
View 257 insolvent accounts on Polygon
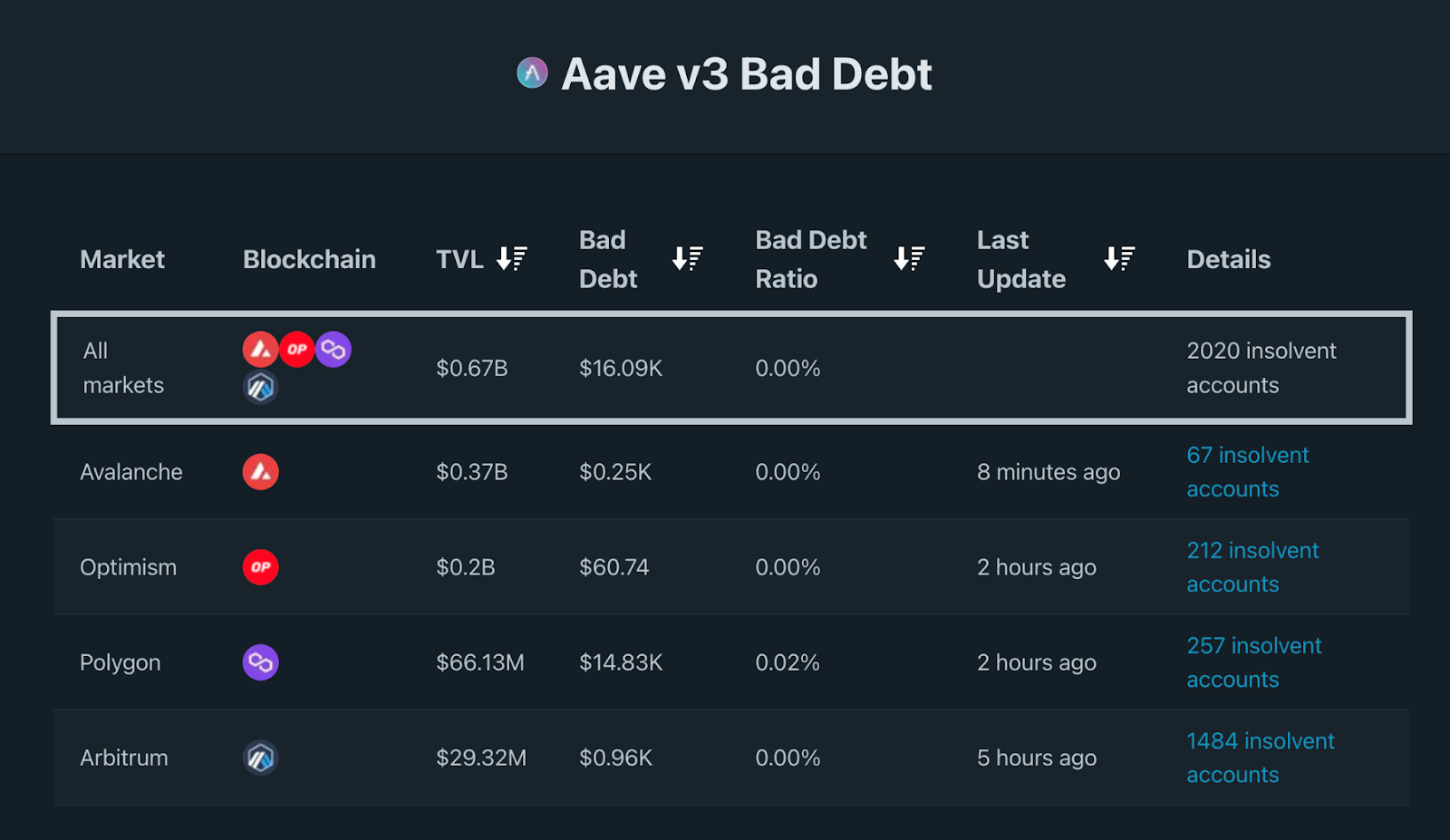pyautogui.click(x=1253, y=662)
